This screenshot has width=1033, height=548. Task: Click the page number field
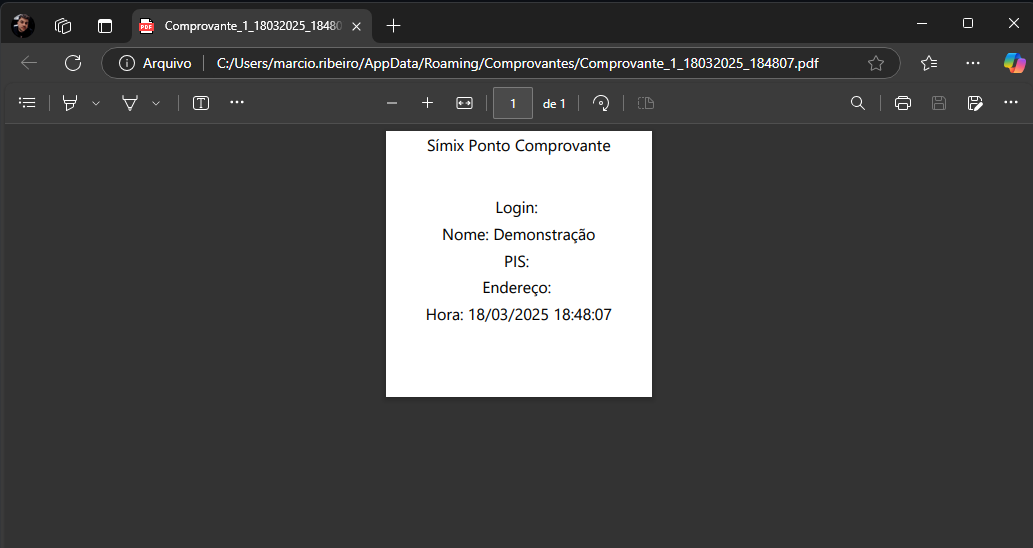[513, 103]
